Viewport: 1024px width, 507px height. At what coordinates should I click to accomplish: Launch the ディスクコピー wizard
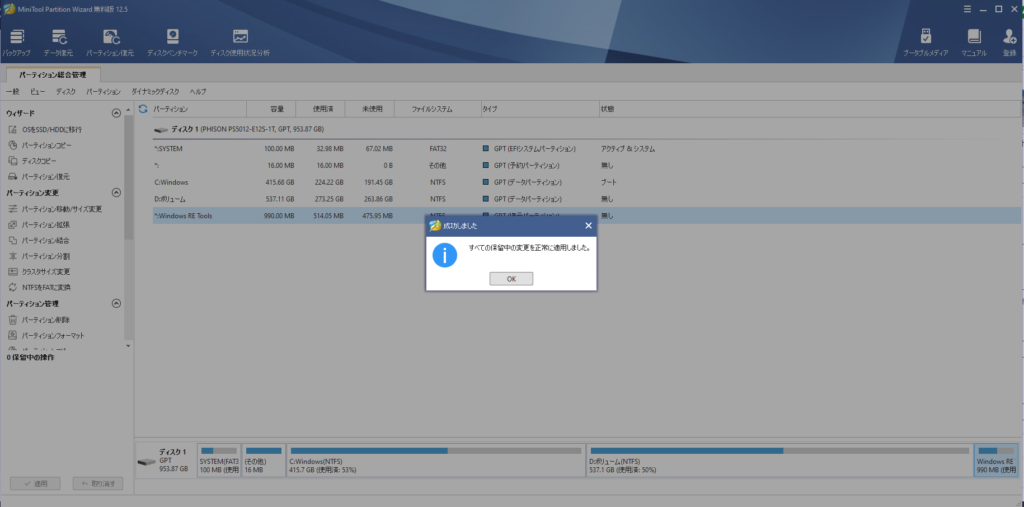(x=32, y=161)
